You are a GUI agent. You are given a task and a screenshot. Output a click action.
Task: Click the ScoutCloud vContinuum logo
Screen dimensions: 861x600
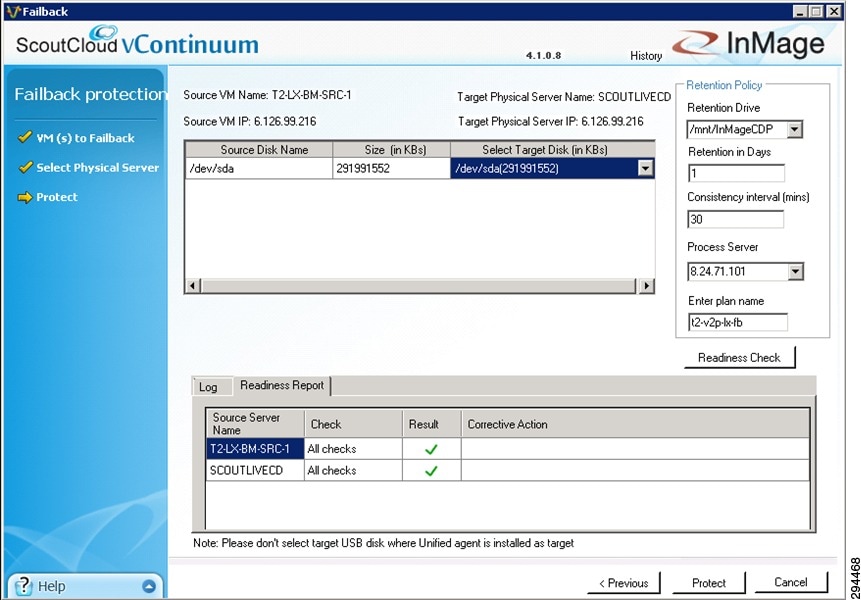137,42
